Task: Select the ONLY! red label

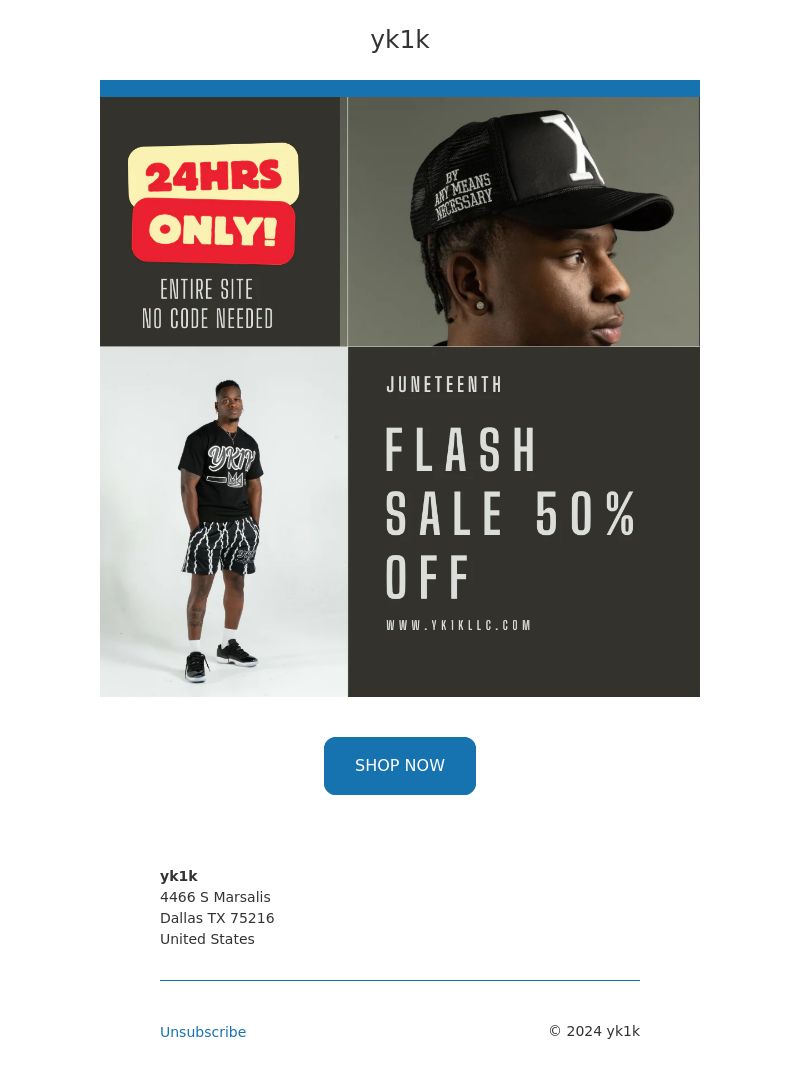Action: coord(213,232)
